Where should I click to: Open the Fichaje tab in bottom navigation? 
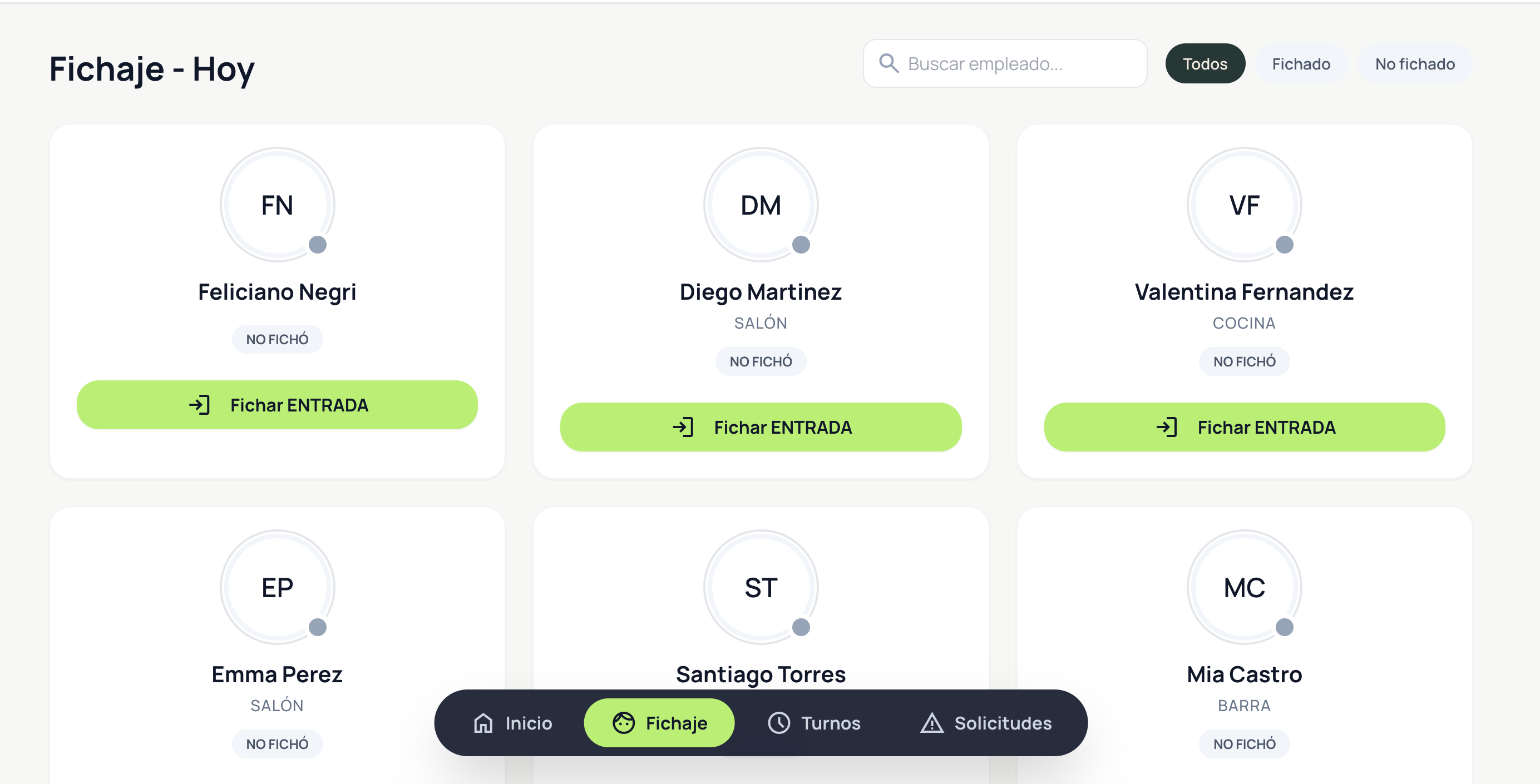coord(659,723)
